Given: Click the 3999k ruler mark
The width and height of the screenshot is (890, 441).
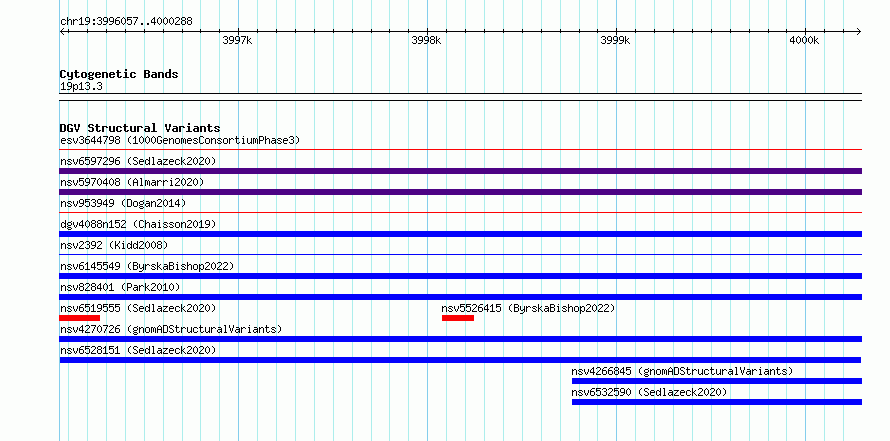Looking at the screenshot, I should click(615, 40).
